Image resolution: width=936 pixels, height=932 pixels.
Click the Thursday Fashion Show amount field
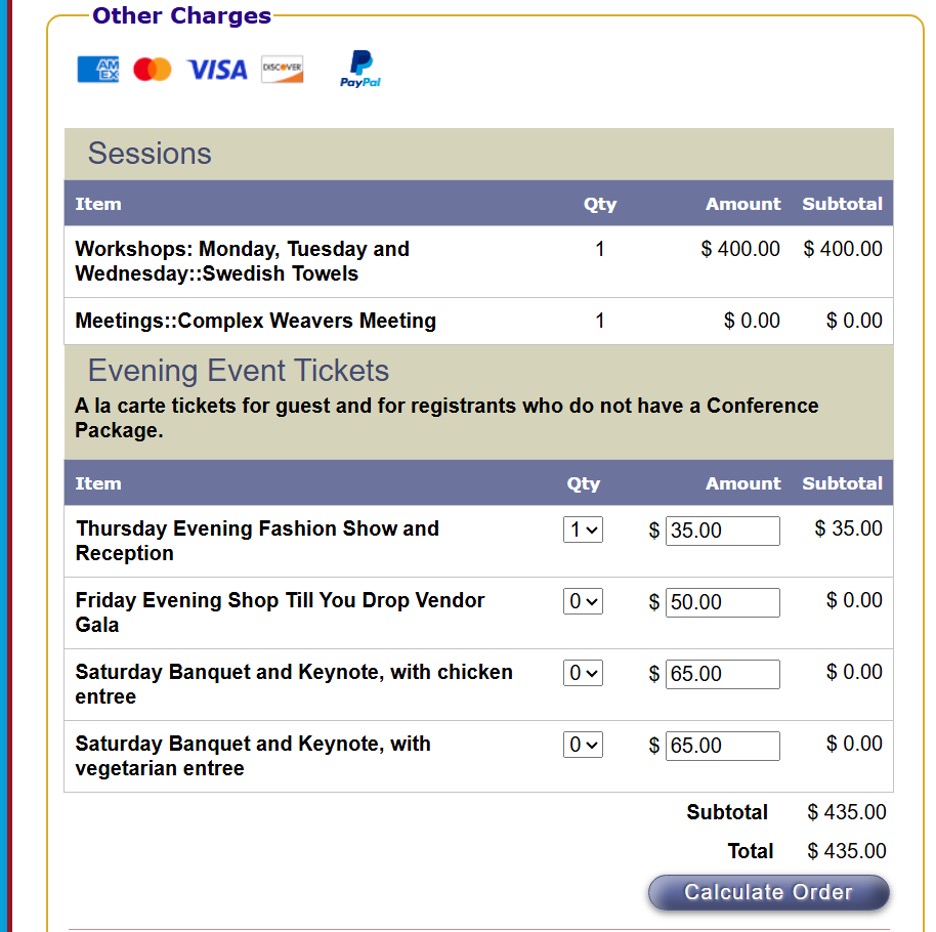(722, 531)
